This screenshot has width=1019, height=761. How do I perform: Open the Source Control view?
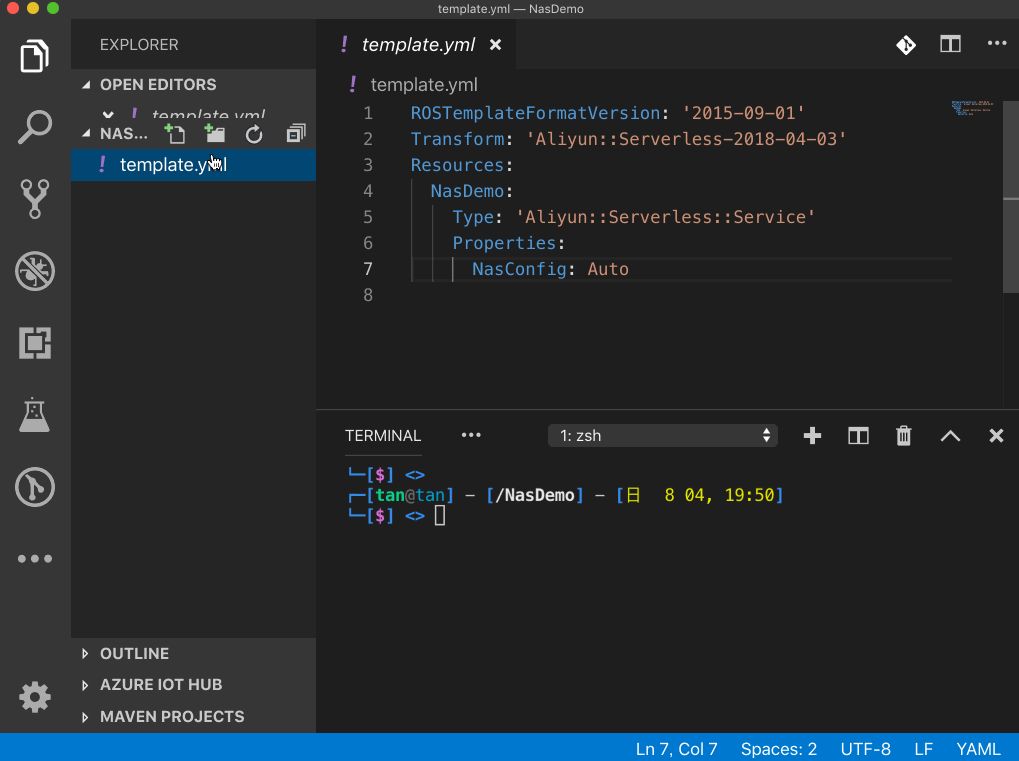tap(35, 199)
